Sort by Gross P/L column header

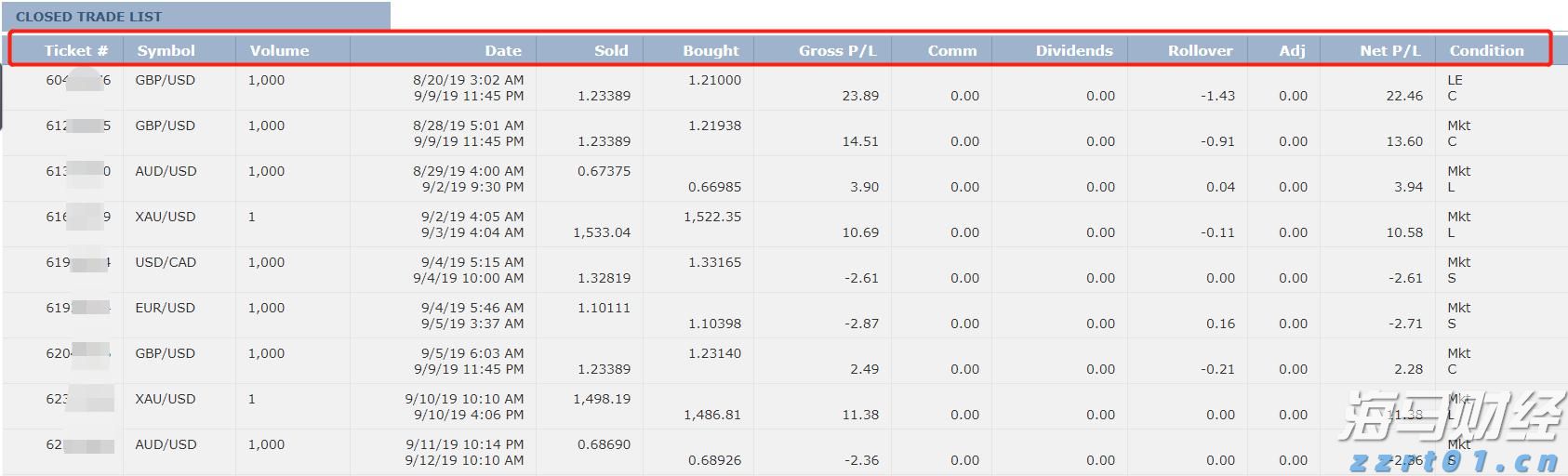click(x=837, y=50)
